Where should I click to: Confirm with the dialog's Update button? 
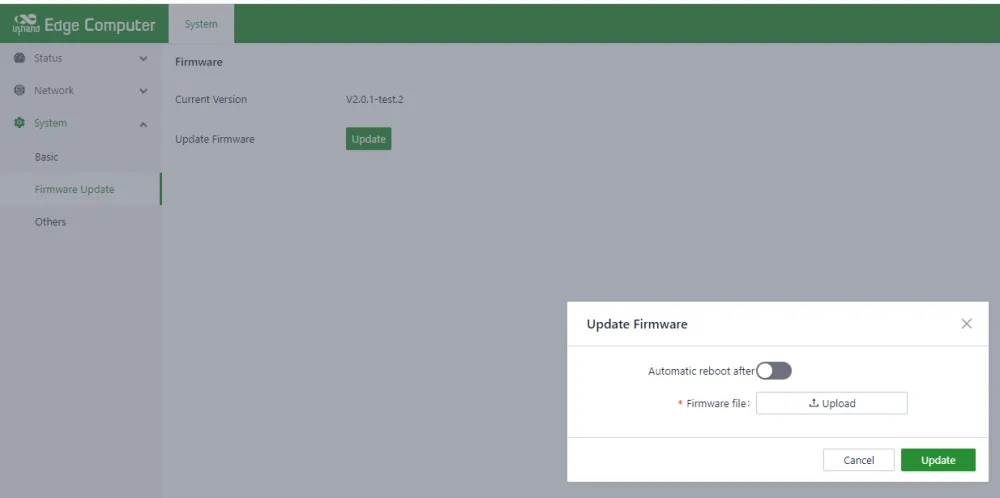tap(938, 460)
